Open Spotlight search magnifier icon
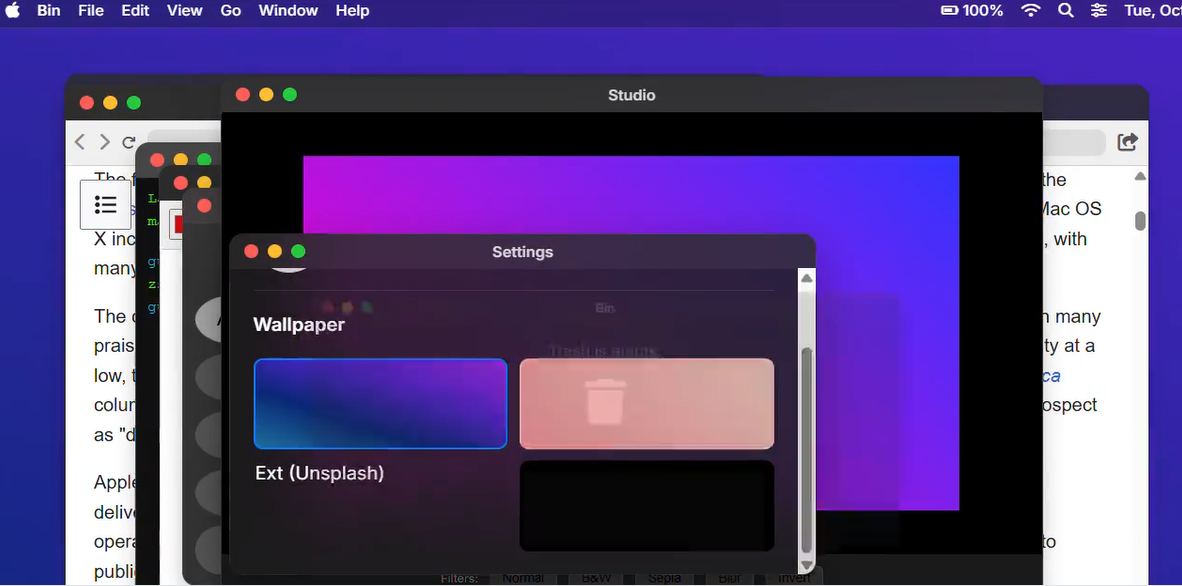 tap(1066, 11)
